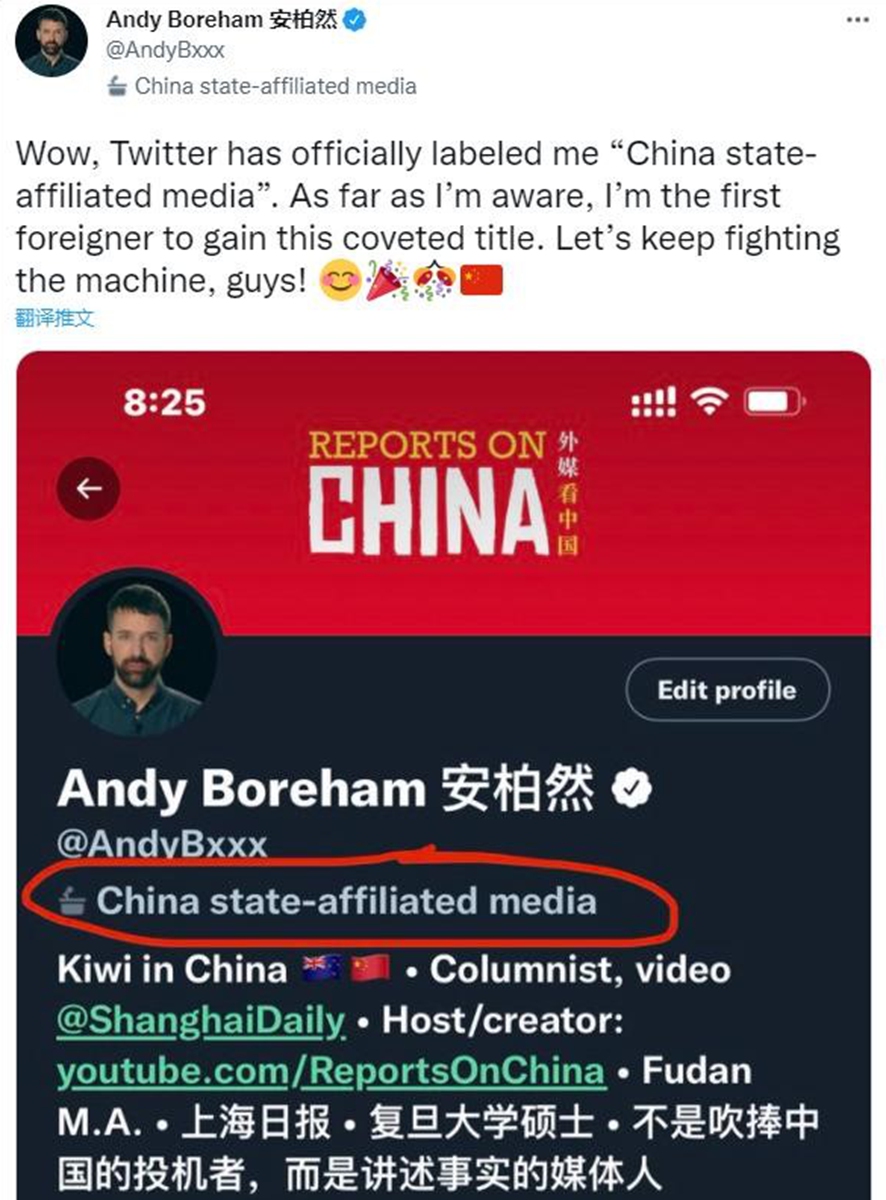Click the Edit profile button
The image size is (886, 1200).
[x=727, y=690]
